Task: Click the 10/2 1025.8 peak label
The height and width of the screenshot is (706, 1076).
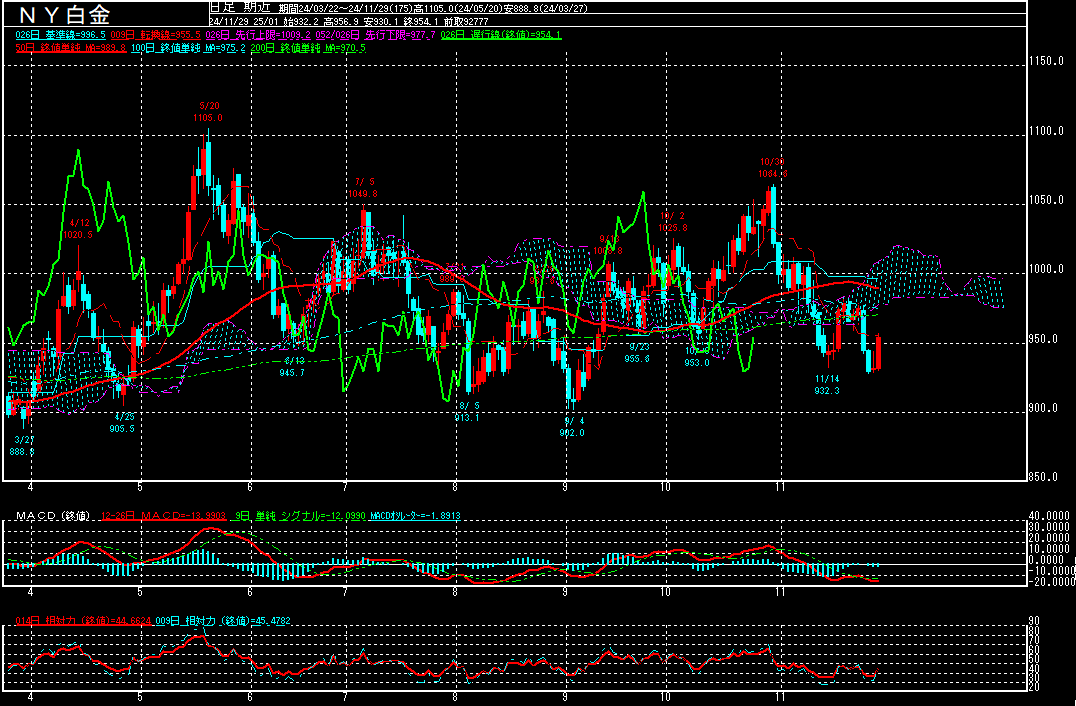Action: click(x=672, y=222)
